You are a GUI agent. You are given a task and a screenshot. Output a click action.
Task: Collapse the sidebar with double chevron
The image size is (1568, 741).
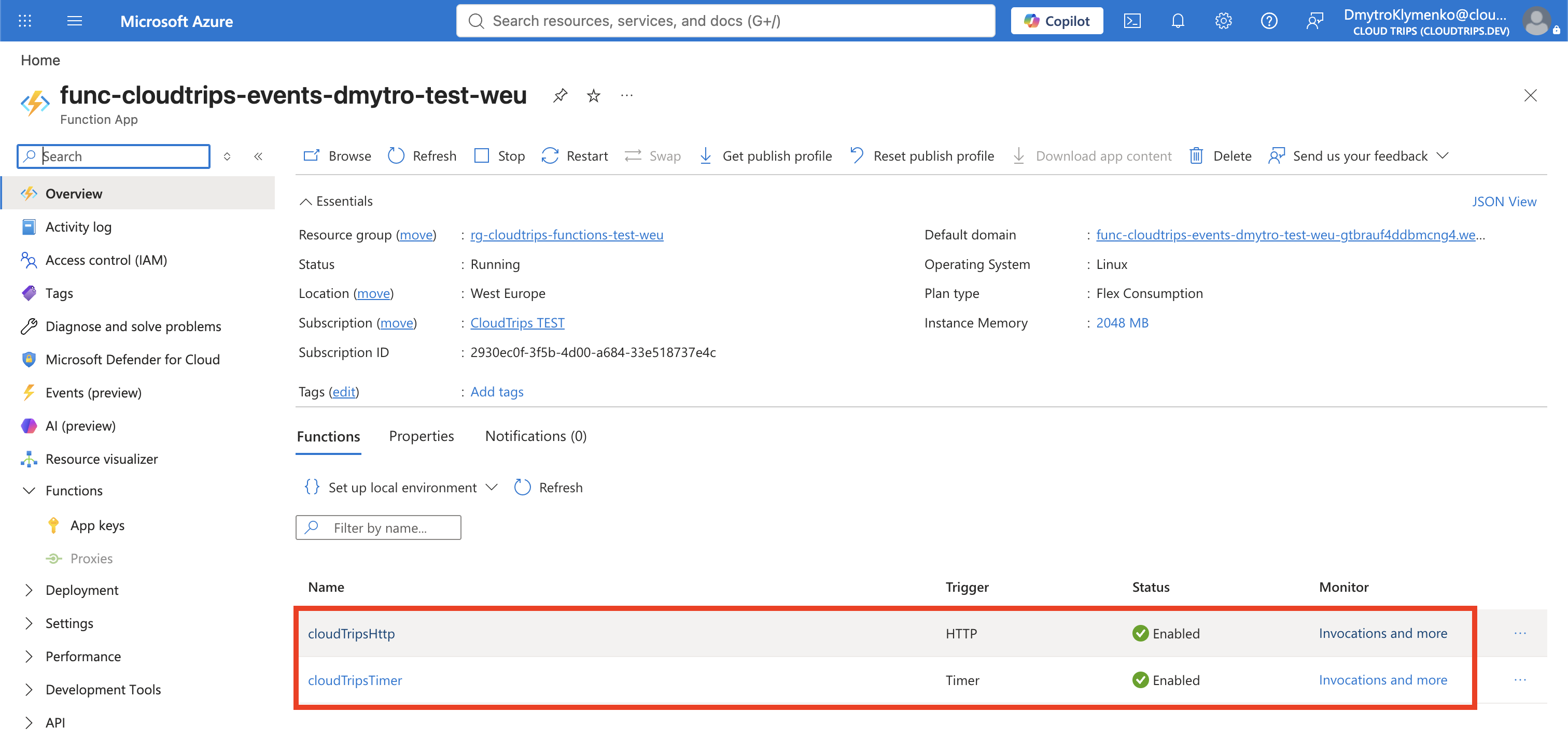coord(258,156)
